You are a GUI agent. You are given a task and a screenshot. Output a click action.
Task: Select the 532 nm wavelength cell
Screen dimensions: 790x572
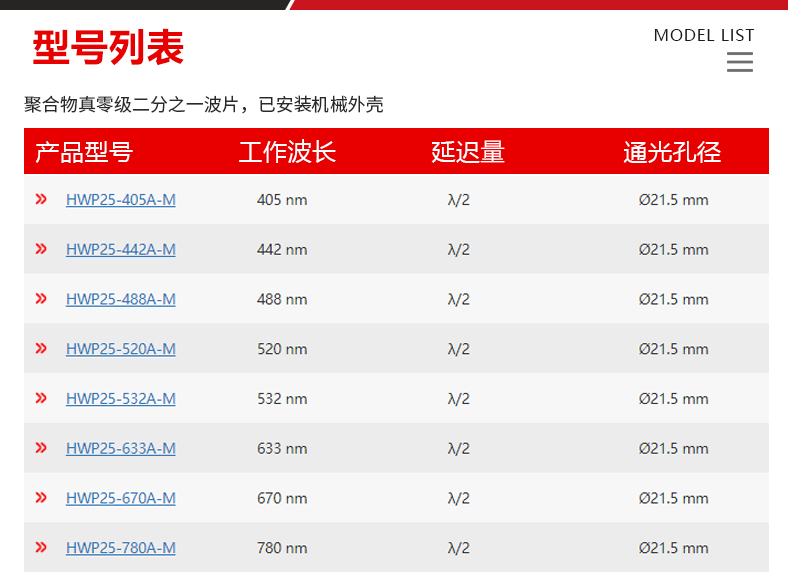click(x=282, y=399)
